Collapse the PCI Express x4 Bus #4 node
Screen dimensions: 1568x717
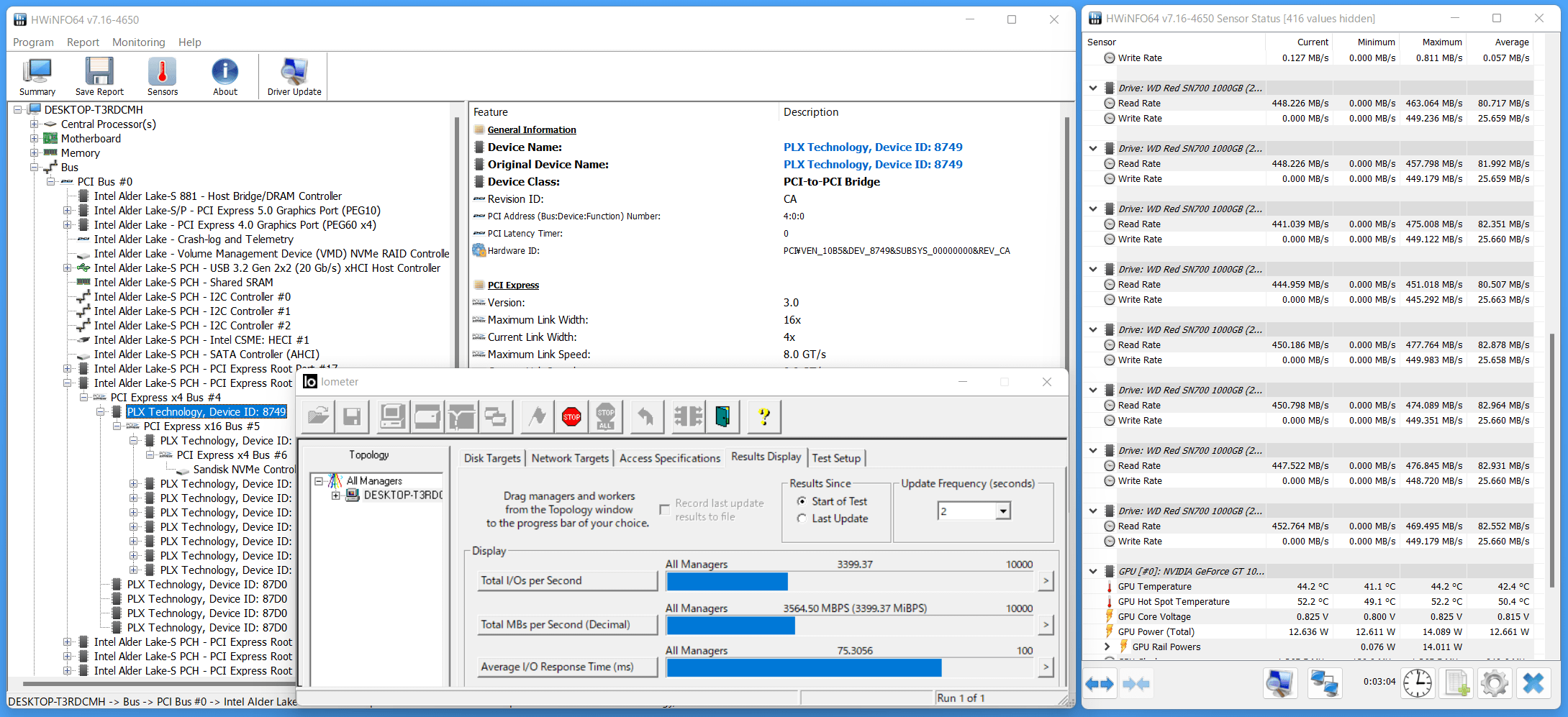(x=83, y=398)
